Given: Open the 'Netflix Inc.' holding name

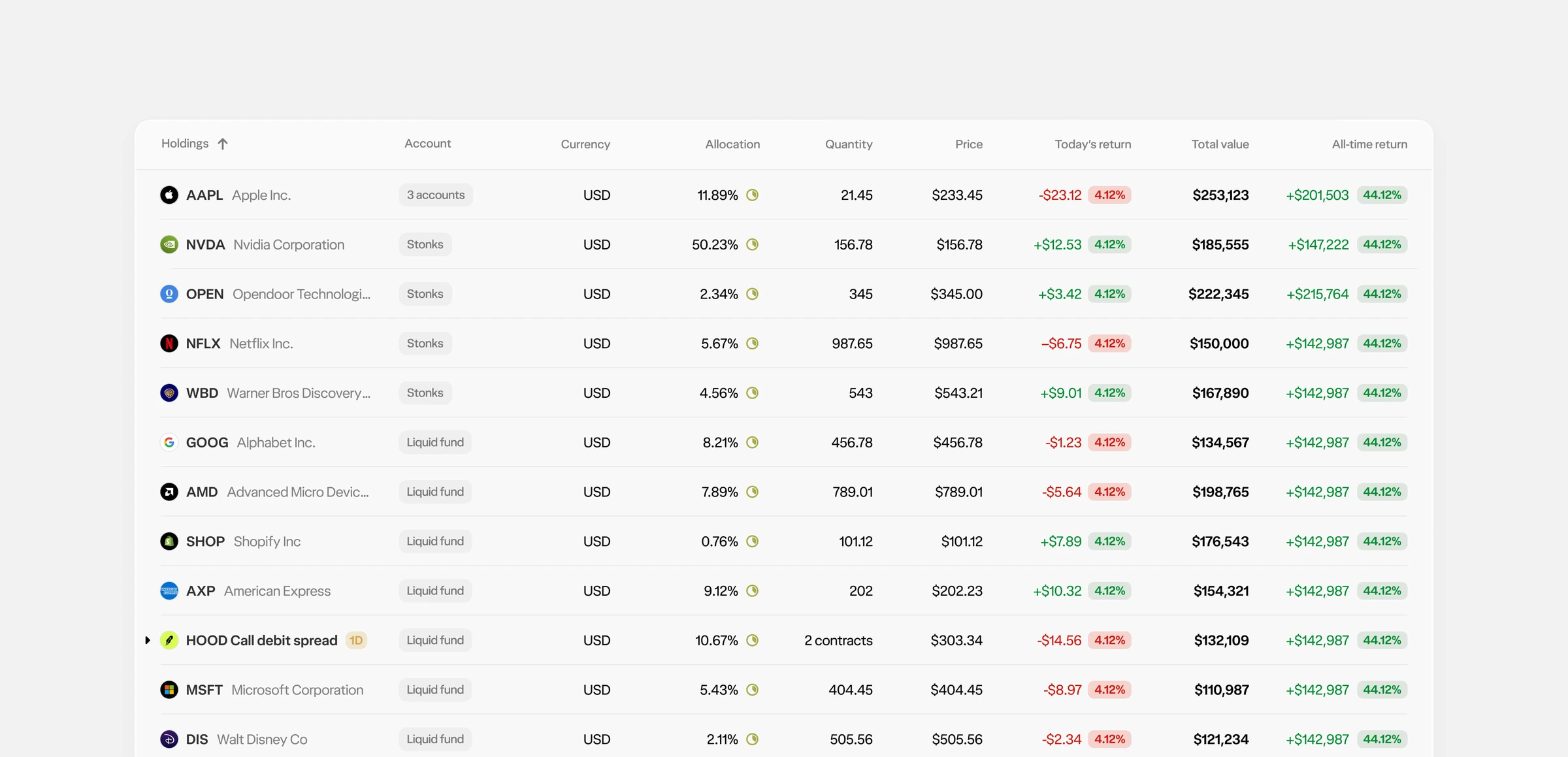Looking at the screenshot, I should pyautogui.click(x=261, y=344).
